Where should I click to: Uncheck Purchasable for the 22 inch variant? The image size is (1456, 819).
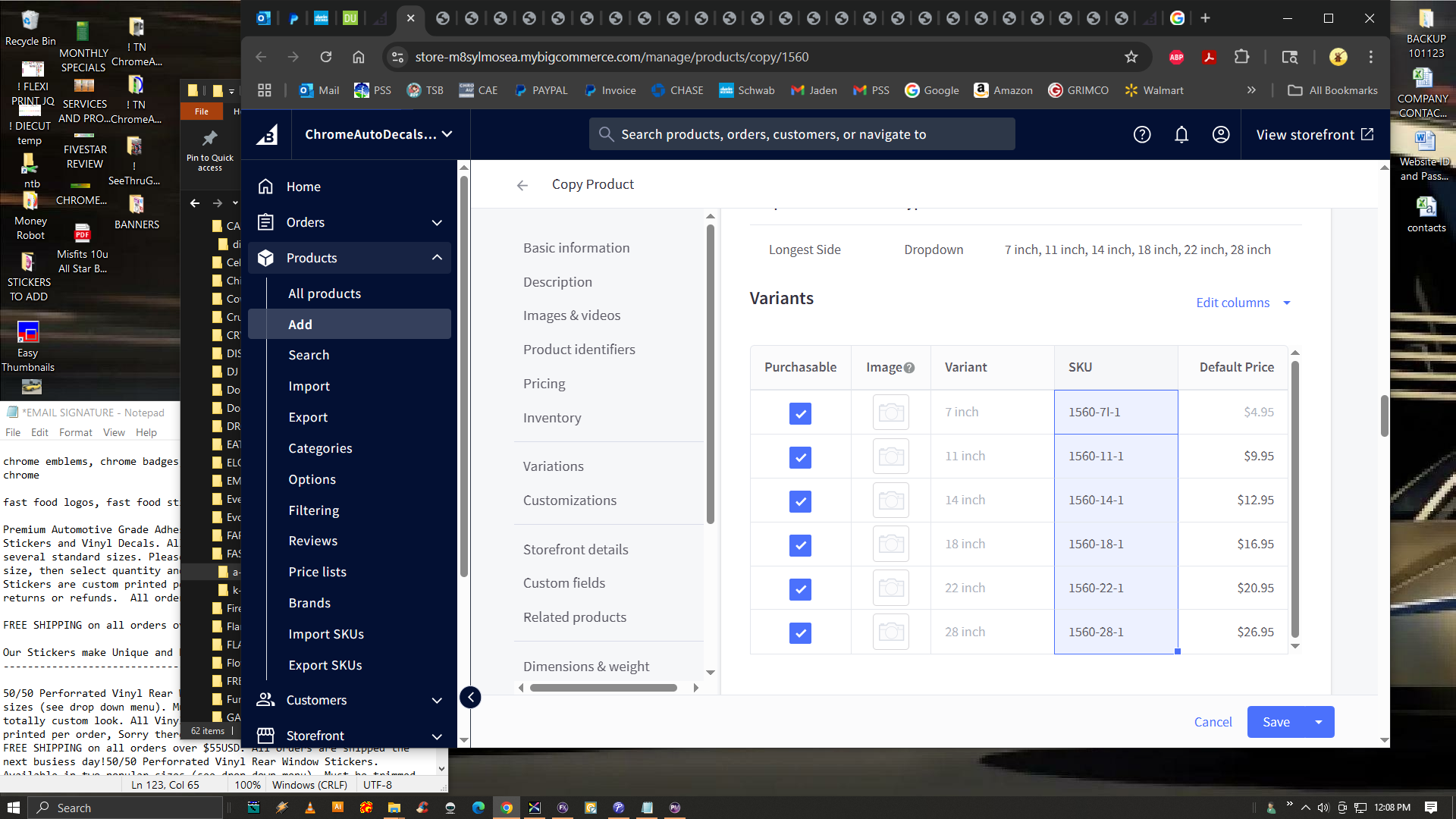tap(800, 589)
